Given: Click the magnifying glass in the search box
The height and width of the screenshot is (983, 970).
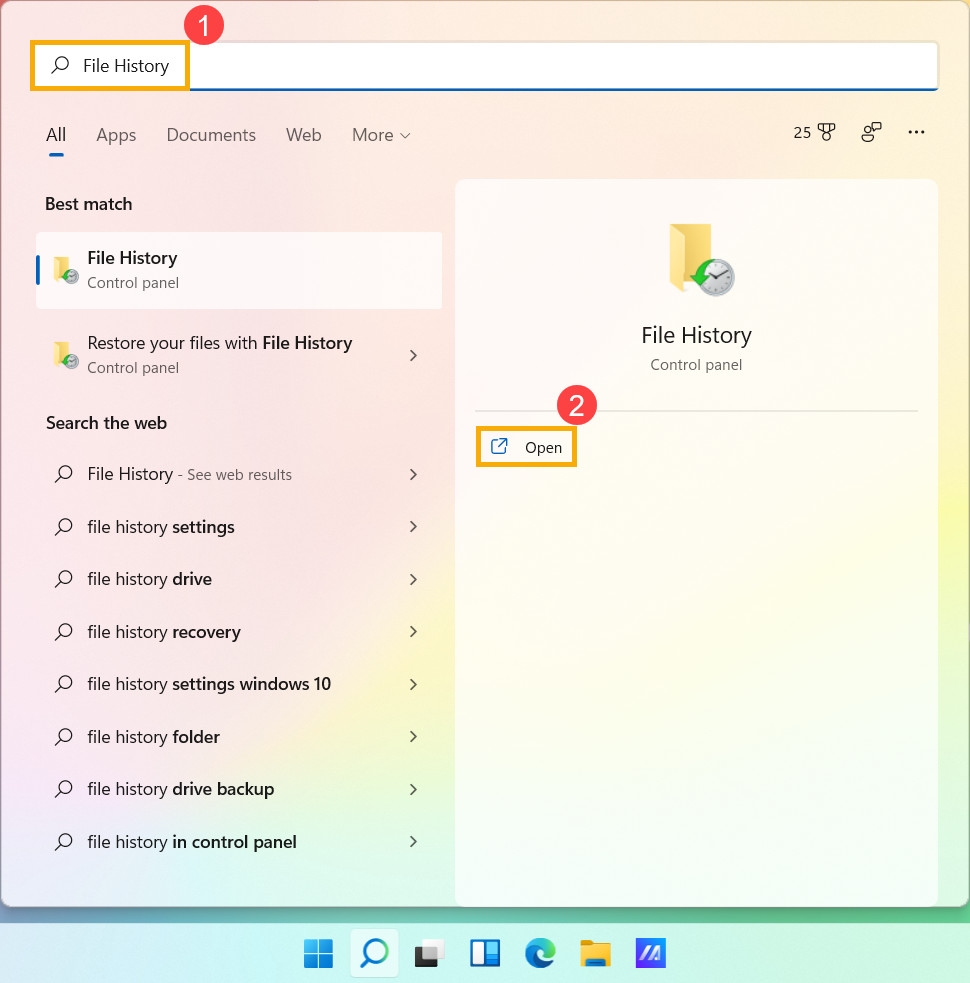Looking at the screenshot, I should pyautogui.click(x=60, y=65).
